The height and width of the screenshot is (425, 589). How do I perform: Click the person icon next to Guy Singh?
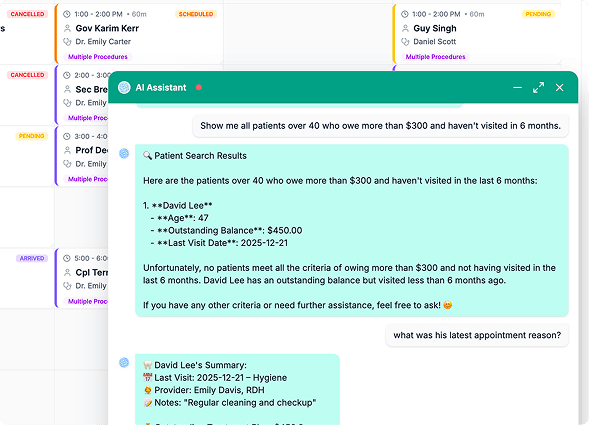pos(405,28)
